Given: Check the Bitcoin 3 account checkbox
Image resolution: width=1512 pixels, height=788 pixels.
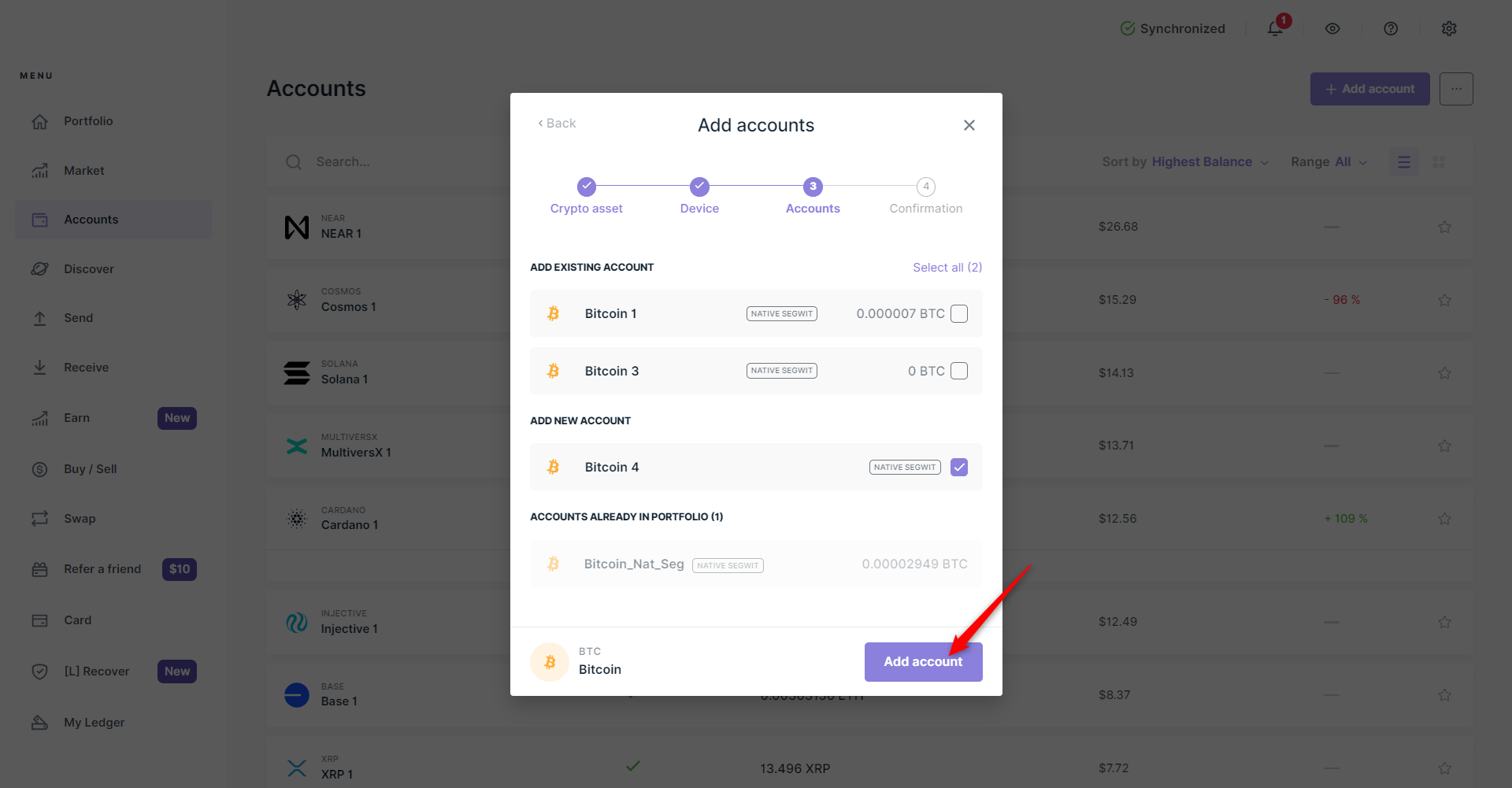Looking at the screenshot, I should 959,371.
